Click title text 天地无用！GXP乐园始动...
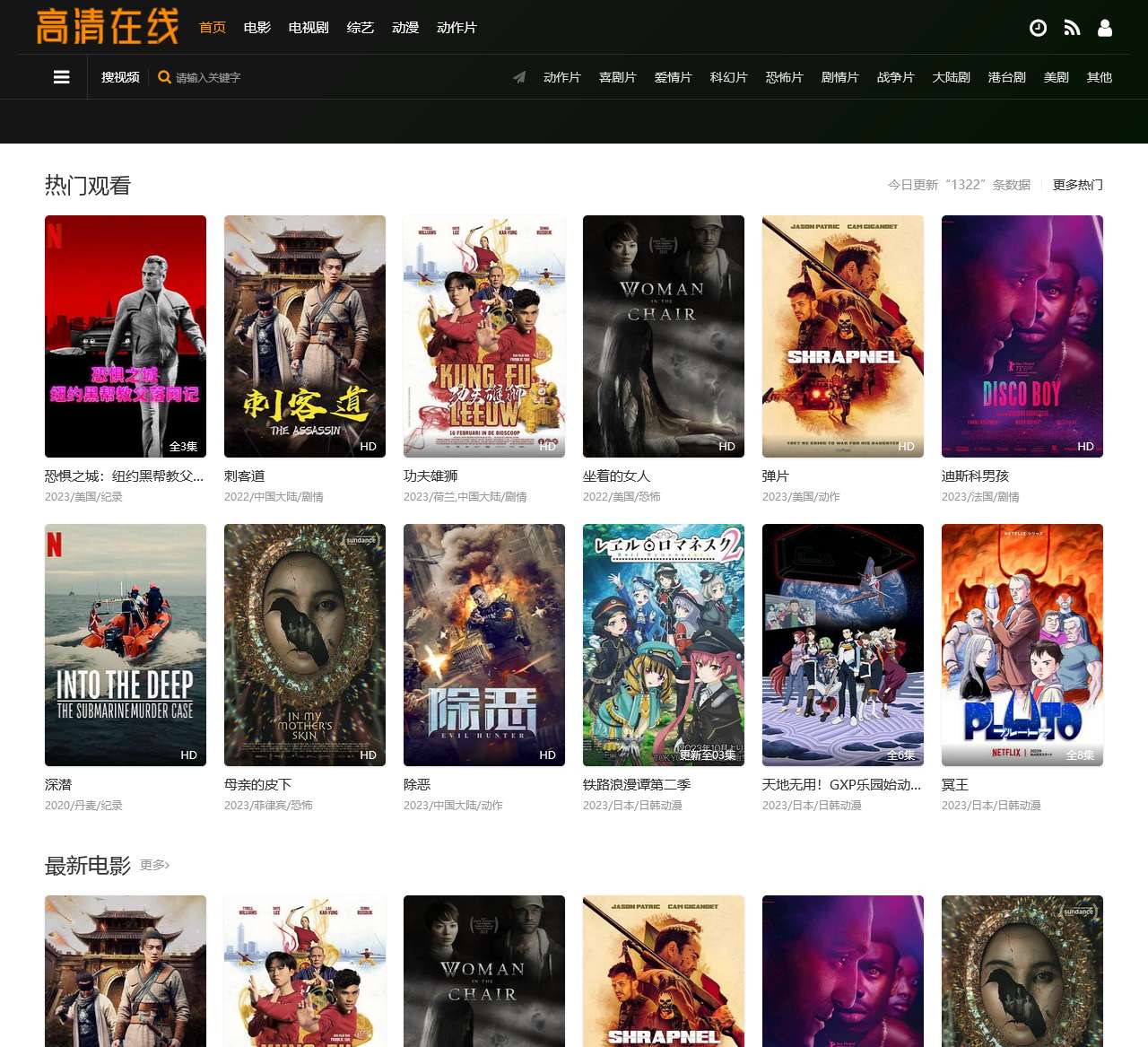 842,785
